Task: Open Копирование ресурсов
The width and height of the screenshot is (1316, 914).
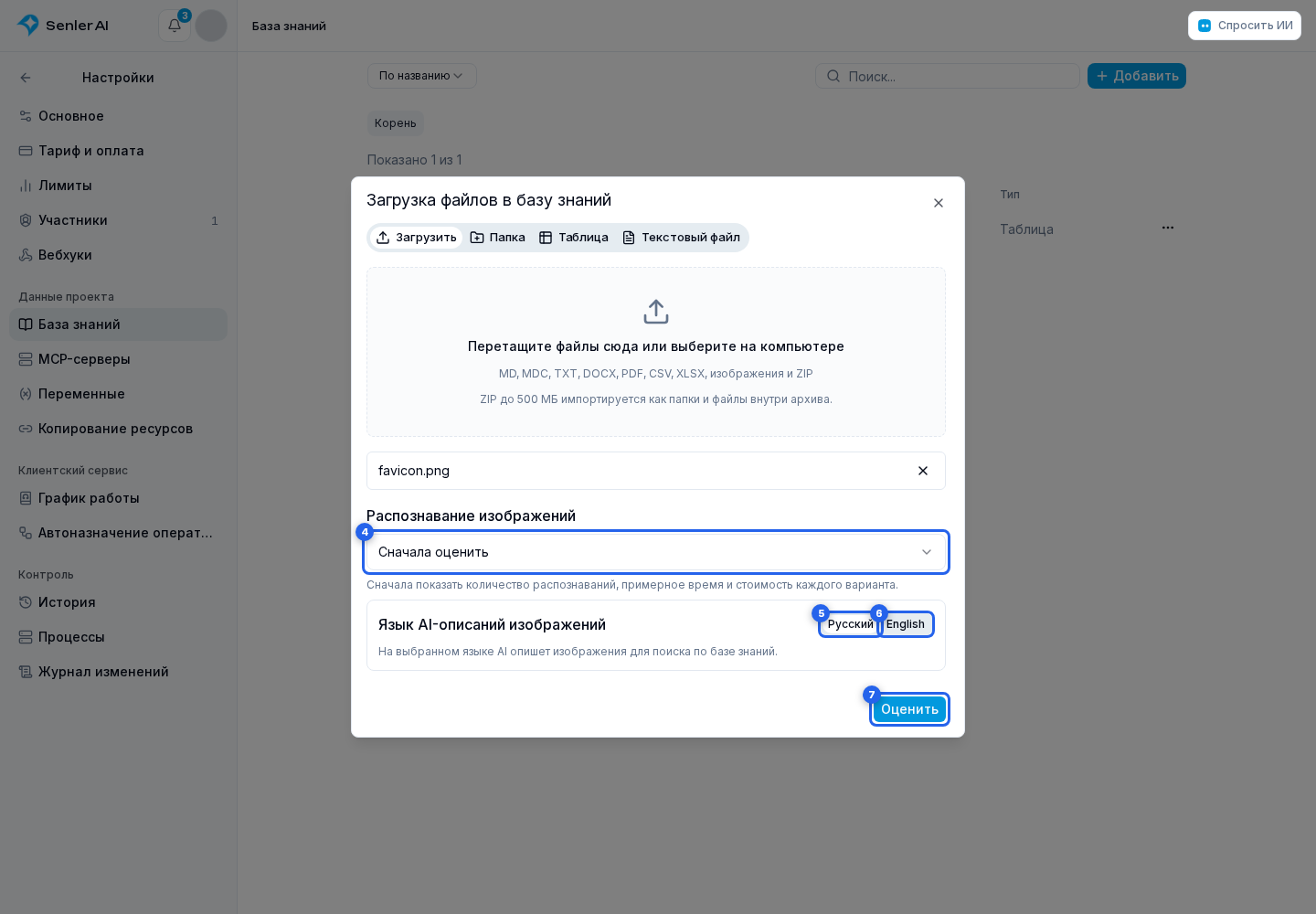Action: pos(118,429)
